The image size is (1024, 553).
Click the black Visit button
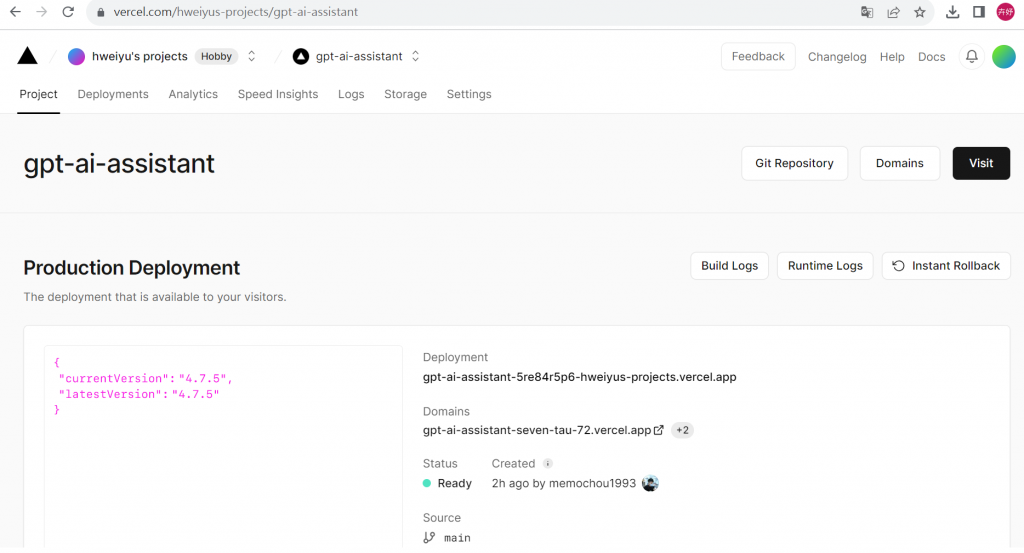point(981,163)
